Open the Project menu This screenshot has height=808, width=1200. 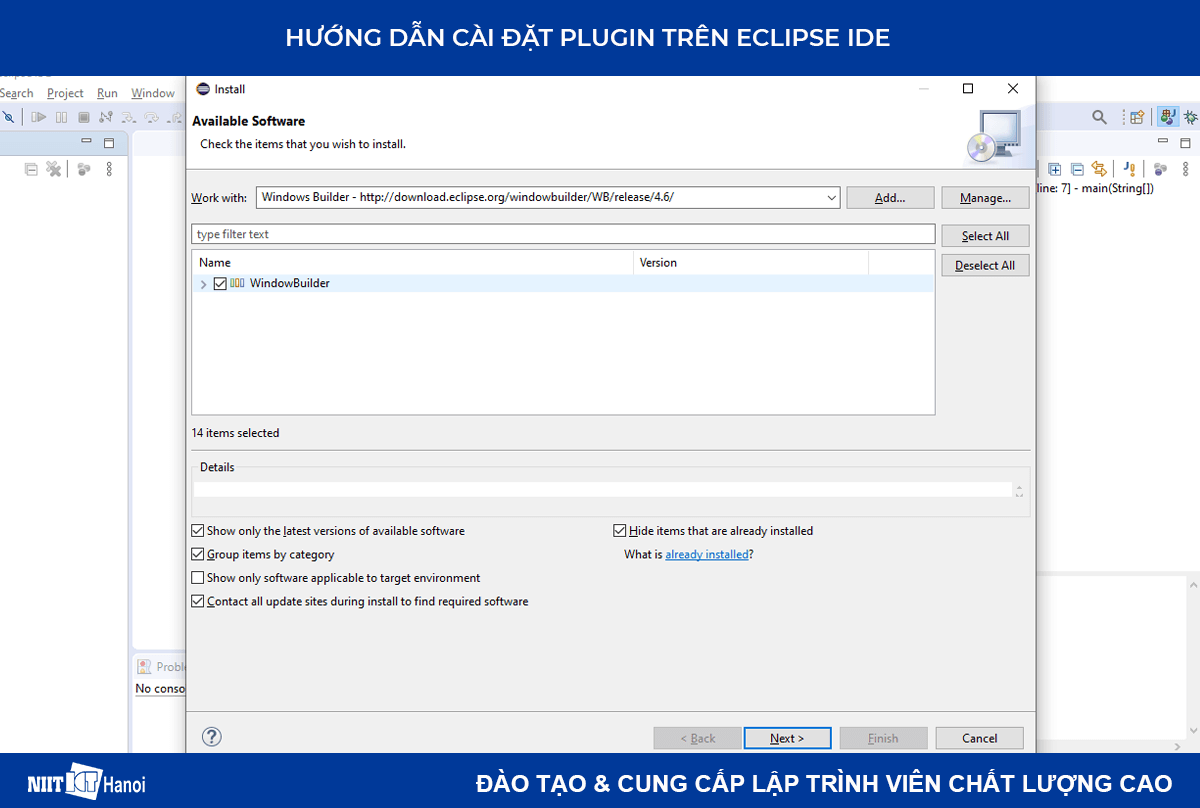(x=65, y=92)
